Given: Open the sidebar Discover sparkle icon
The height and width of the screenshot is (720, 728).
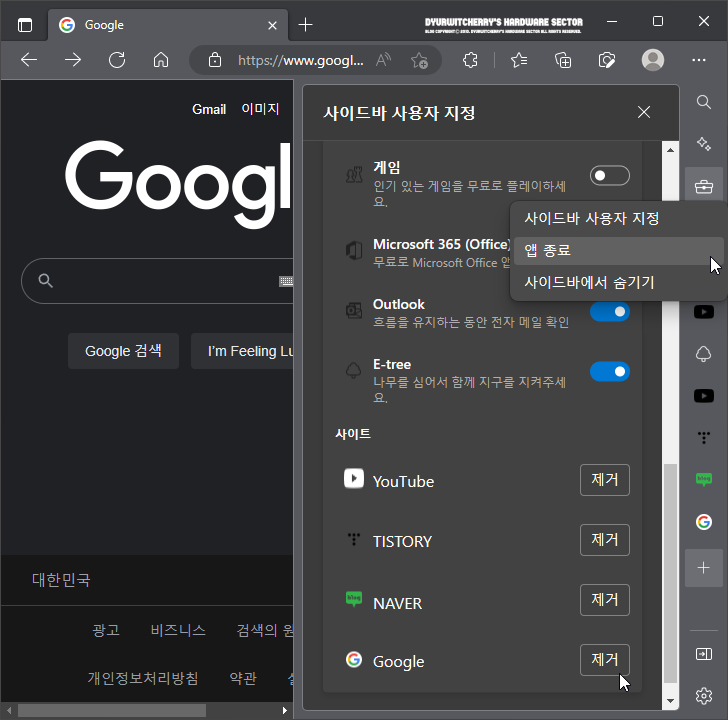Looking at the screenshot, I should (x=704, y=144).
